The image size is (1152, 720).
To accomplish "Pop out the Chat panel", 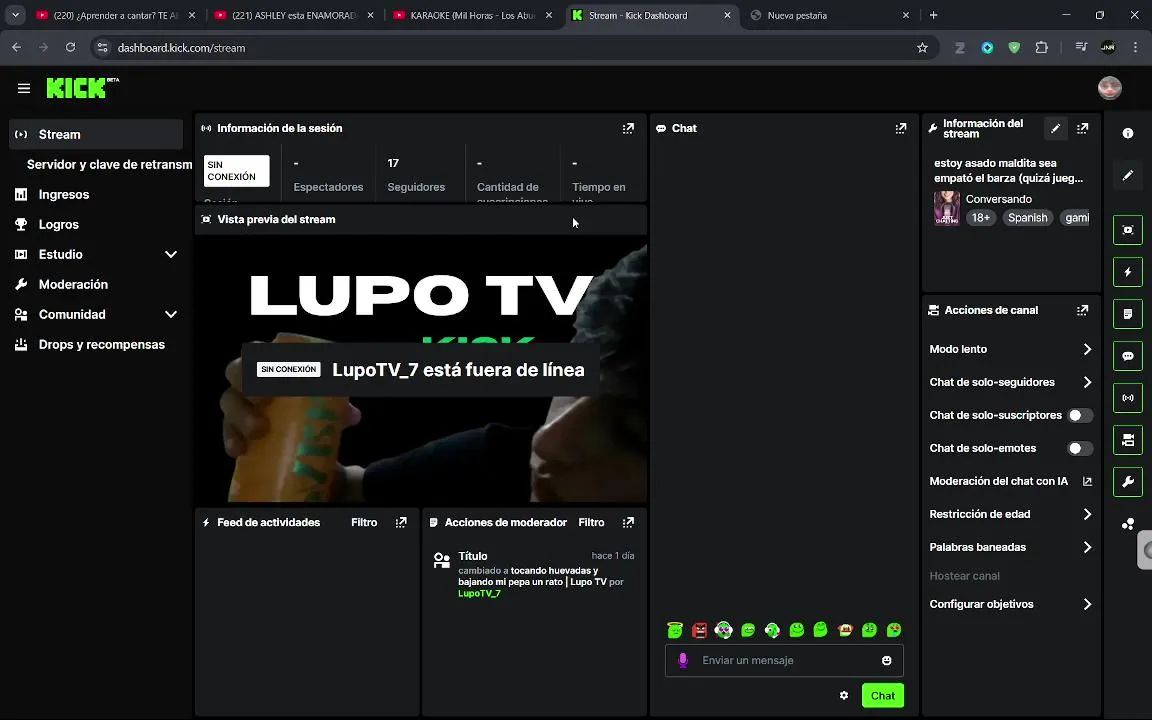I will 901,129.
